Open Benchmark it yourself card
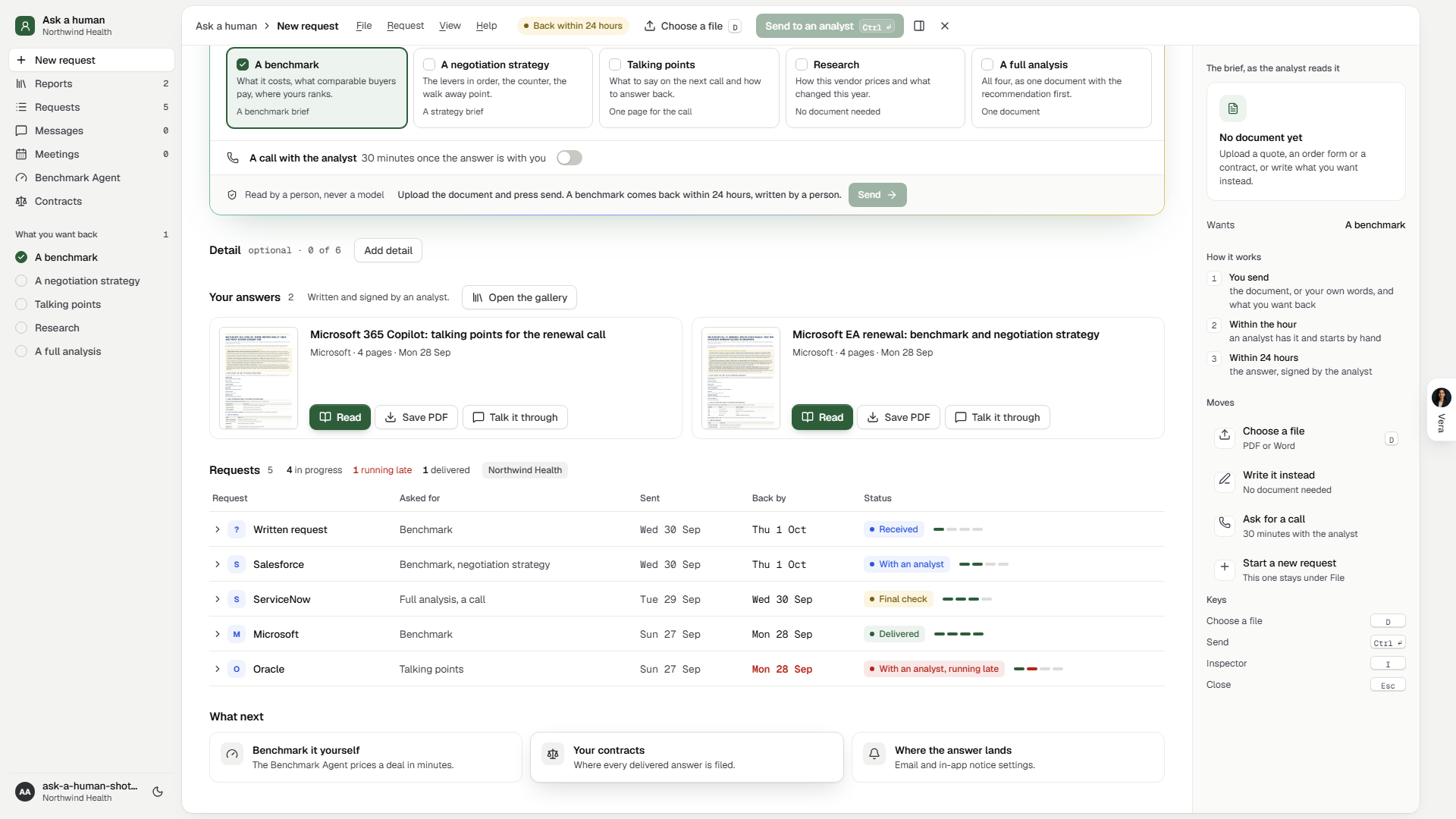1456x819 pixels. tap(366, 757)
